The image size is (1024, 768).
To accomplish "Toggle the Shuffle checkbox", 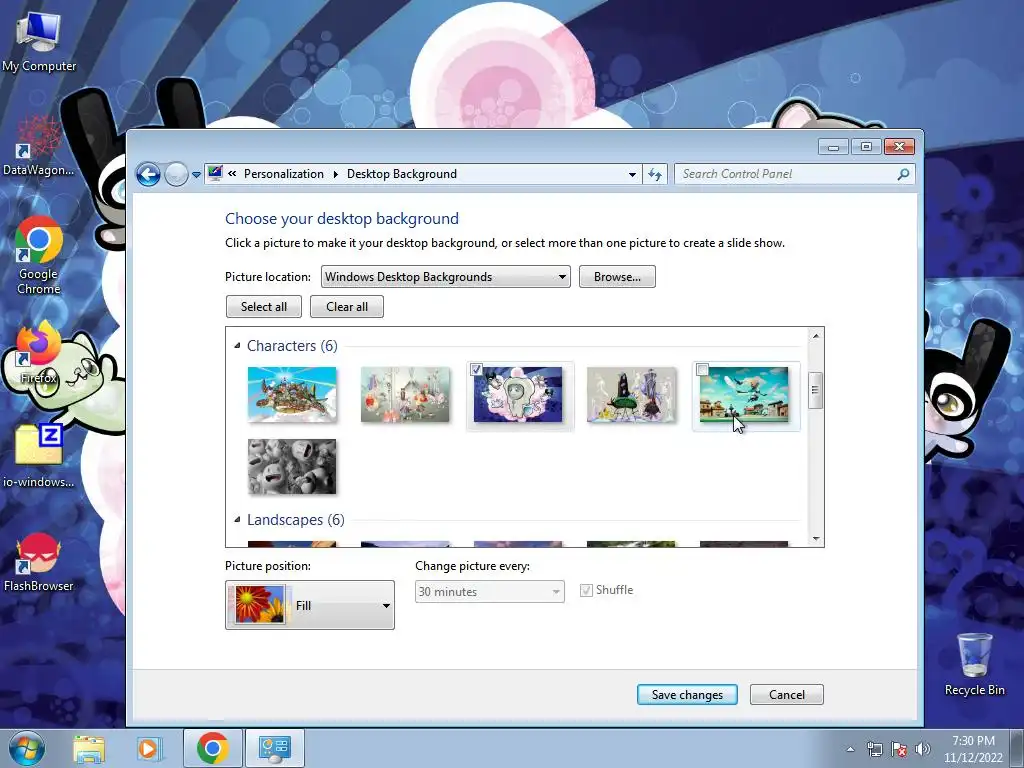I will [x=586, y=590].
